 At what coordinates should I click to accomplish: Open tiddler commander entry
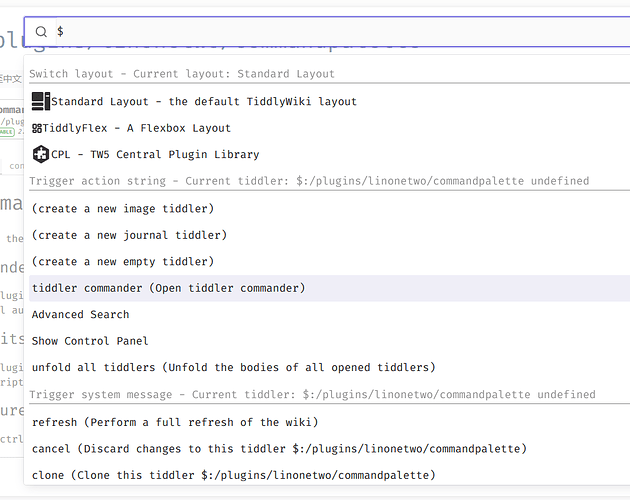[x=329, y=288]
